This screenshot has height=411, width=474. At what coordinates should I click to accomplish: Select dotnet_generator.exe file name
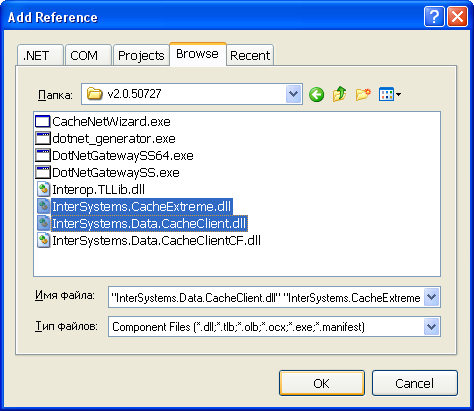tap(114, 139)
